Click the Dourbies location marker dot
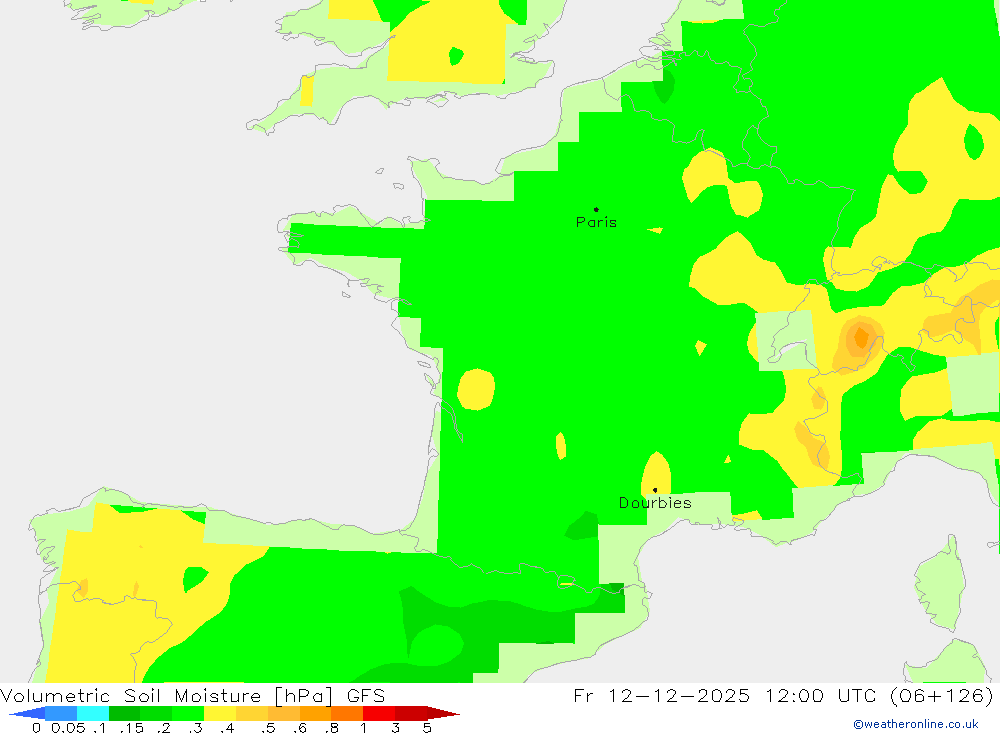This screenshot has height=733, width=1000. coord(655,490)
